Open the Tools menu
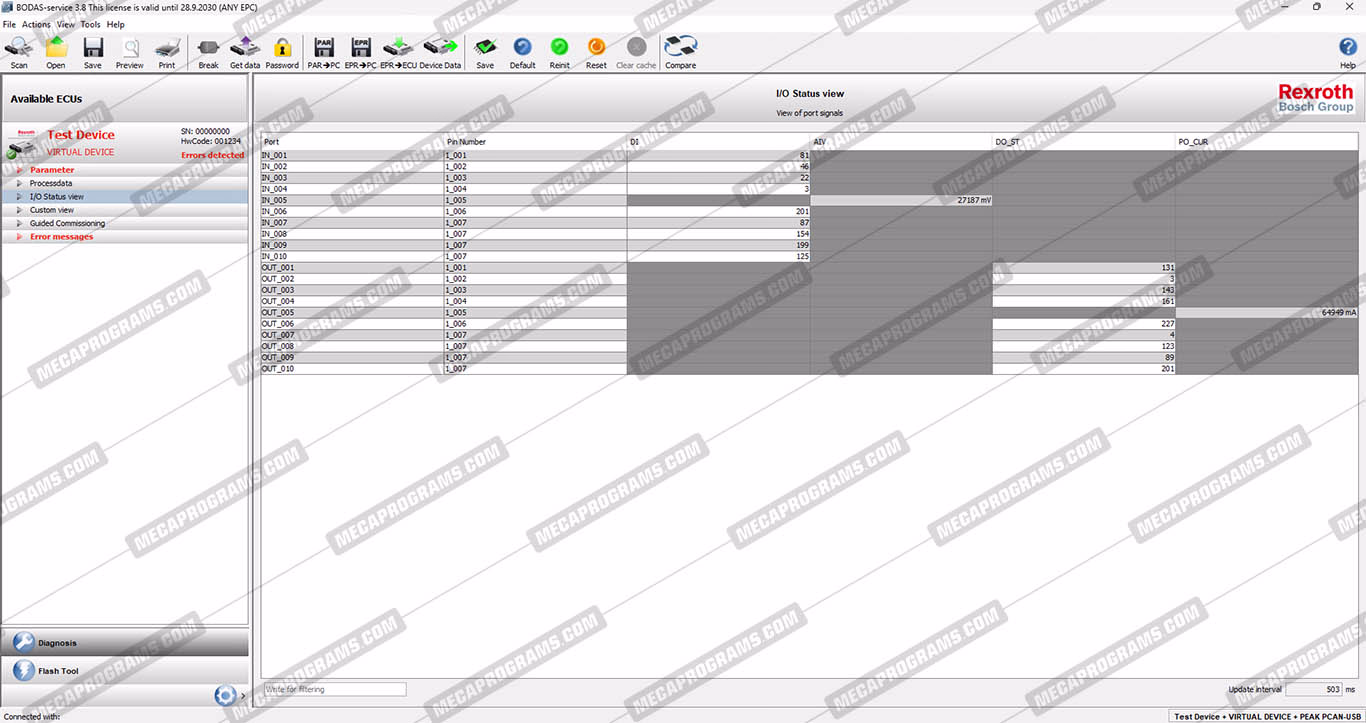 (x=90, y=24)
